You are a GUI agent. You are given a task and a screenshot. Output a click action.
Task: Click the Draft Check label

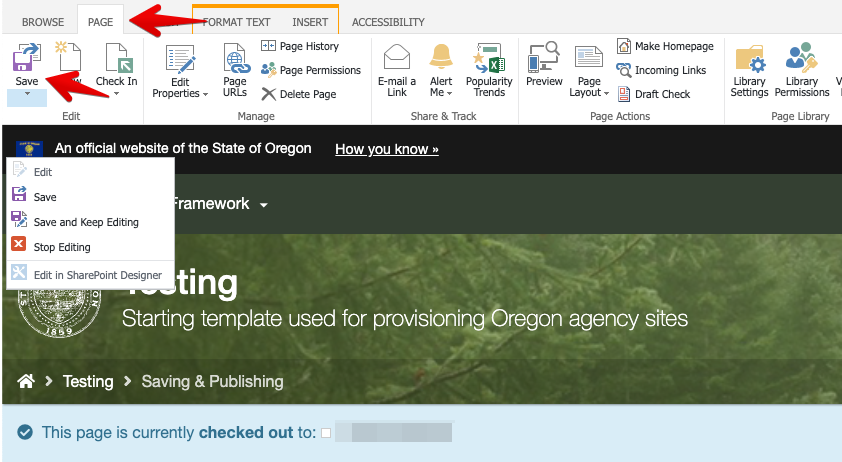[x=663, y=94]
